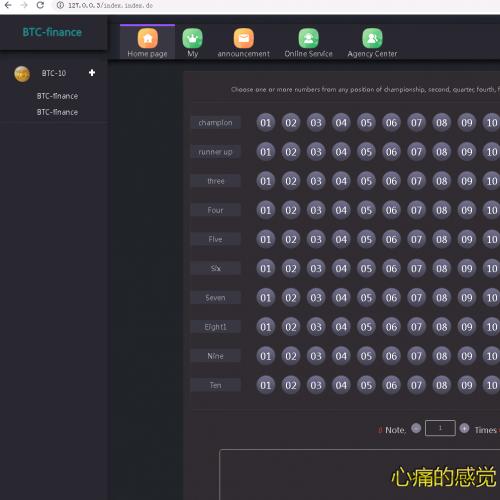Expand BTC-10 with the plus icon
This screenshot has height=500, width=500.
tap(92, 73)
